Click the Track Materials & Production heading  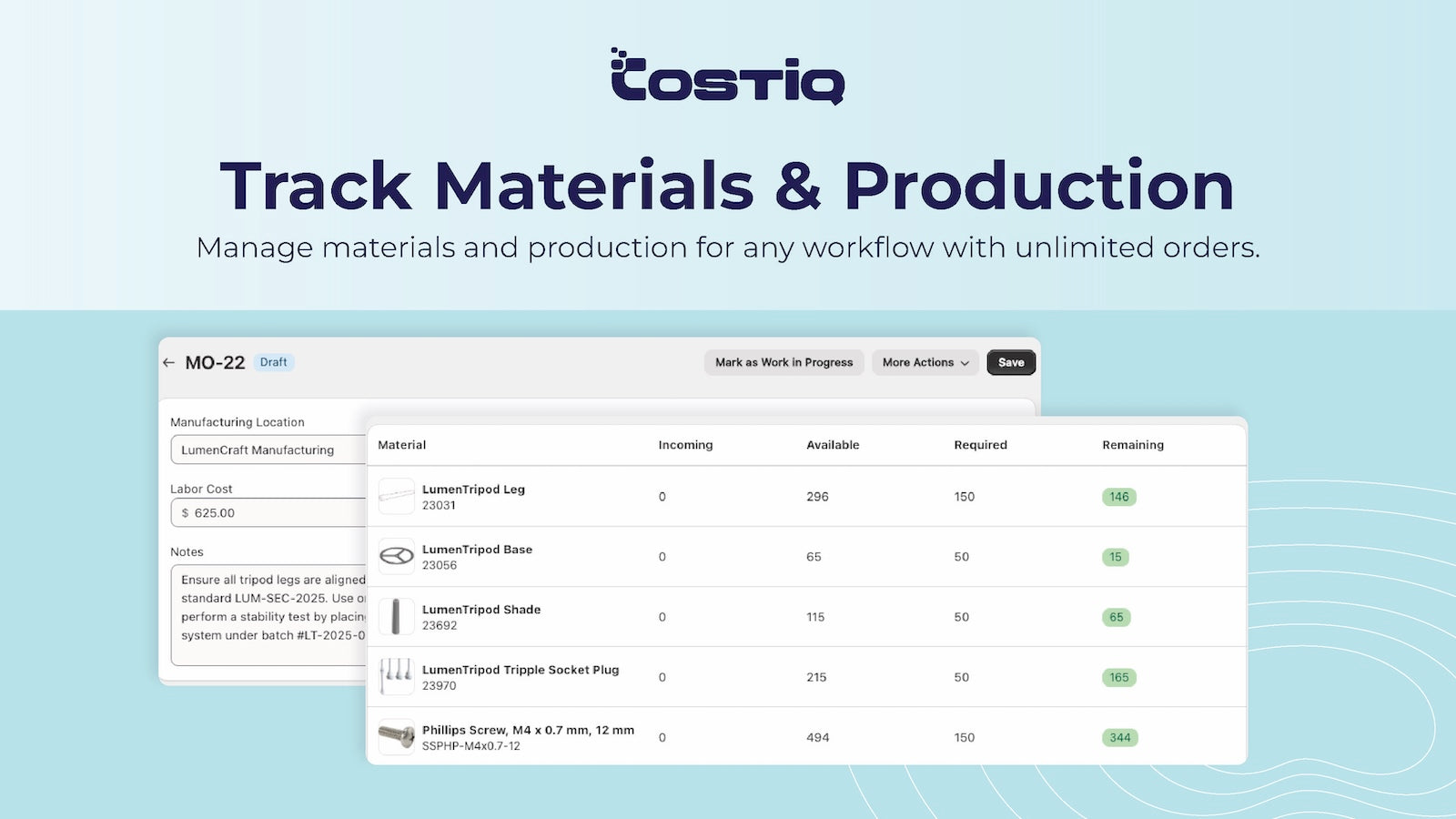[727, 186]
